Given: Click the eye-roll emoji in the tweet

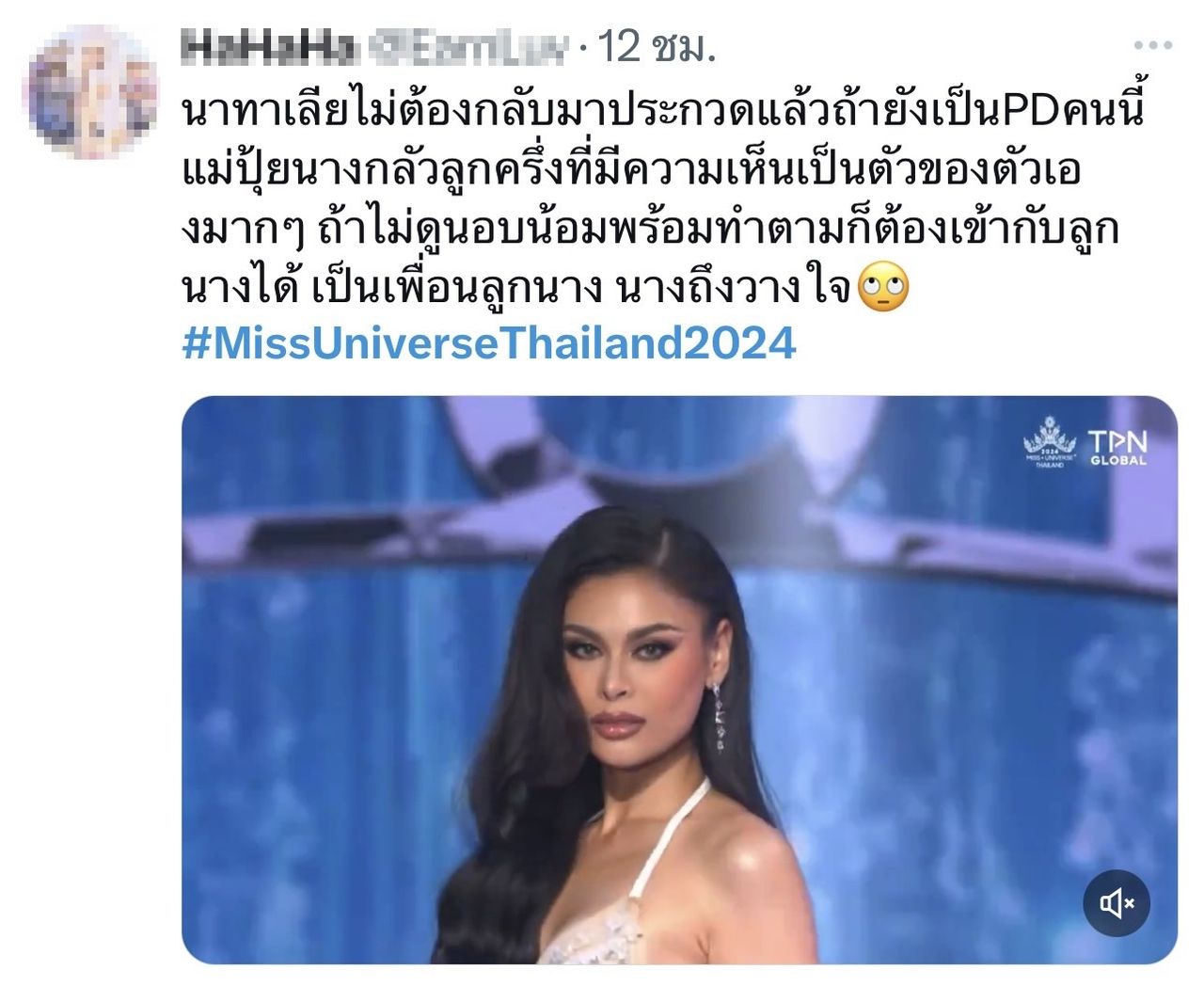Looking at the screenshot, I should [x=884, y=287].
